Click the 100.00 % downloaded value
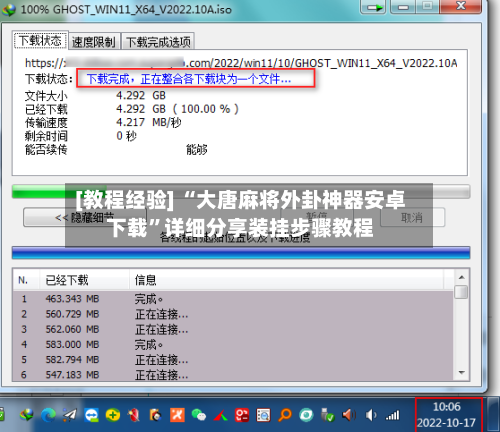Screen dimensions: 500x432 (x=206, y=109)
